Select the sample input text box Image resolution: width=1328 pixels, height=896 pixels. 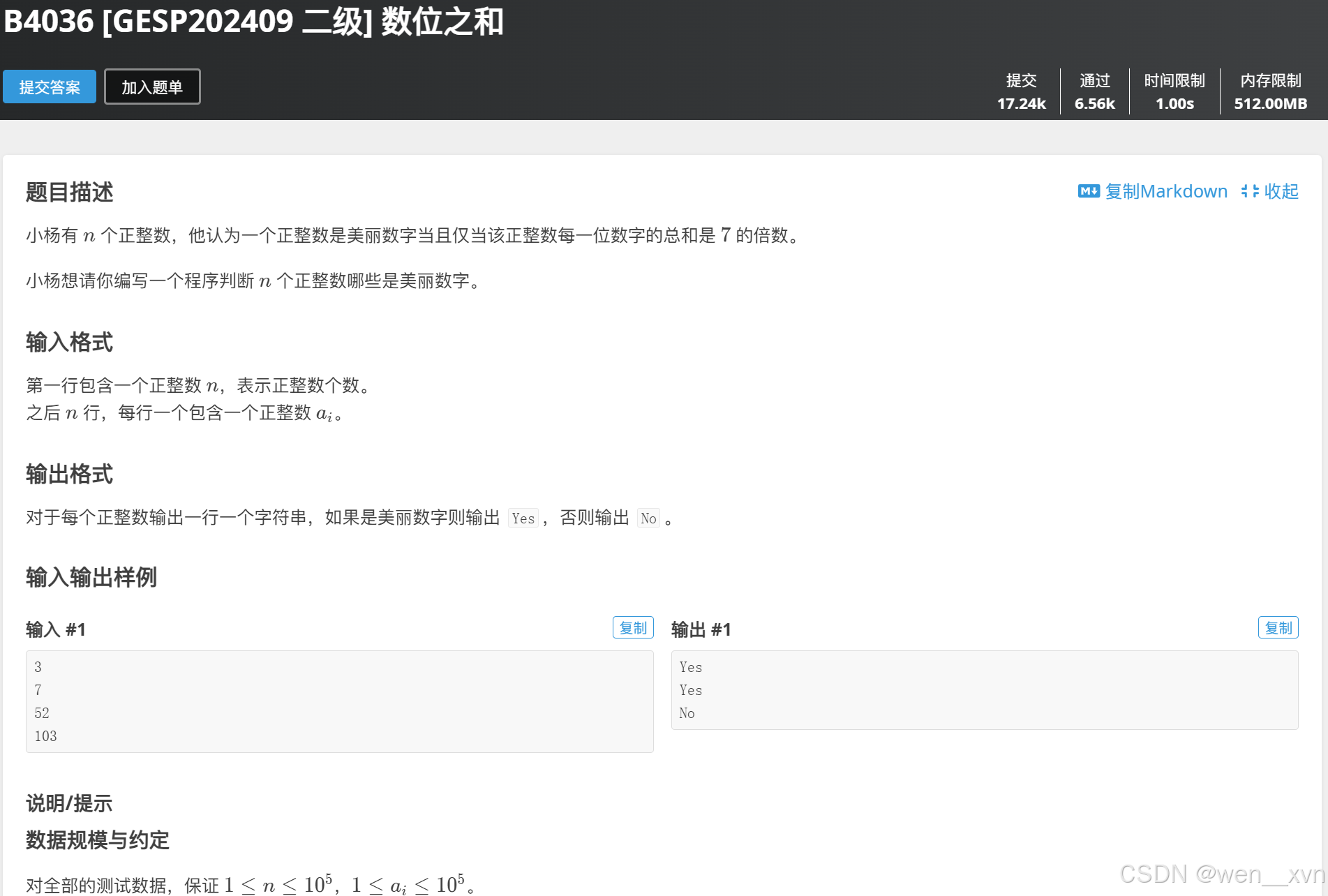pos(340,701)
